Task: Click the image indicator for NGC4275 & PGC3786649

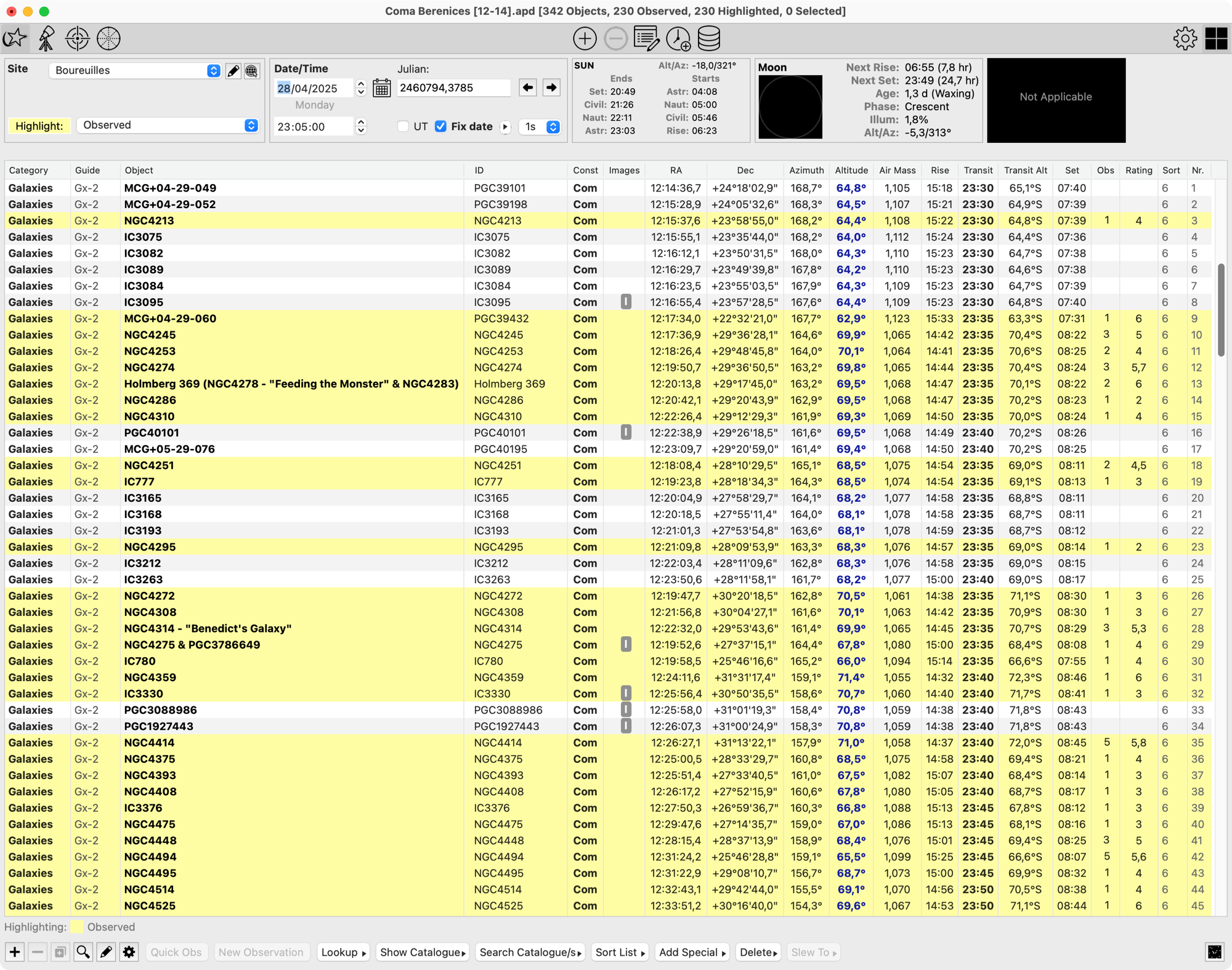Action: [626, 644]
